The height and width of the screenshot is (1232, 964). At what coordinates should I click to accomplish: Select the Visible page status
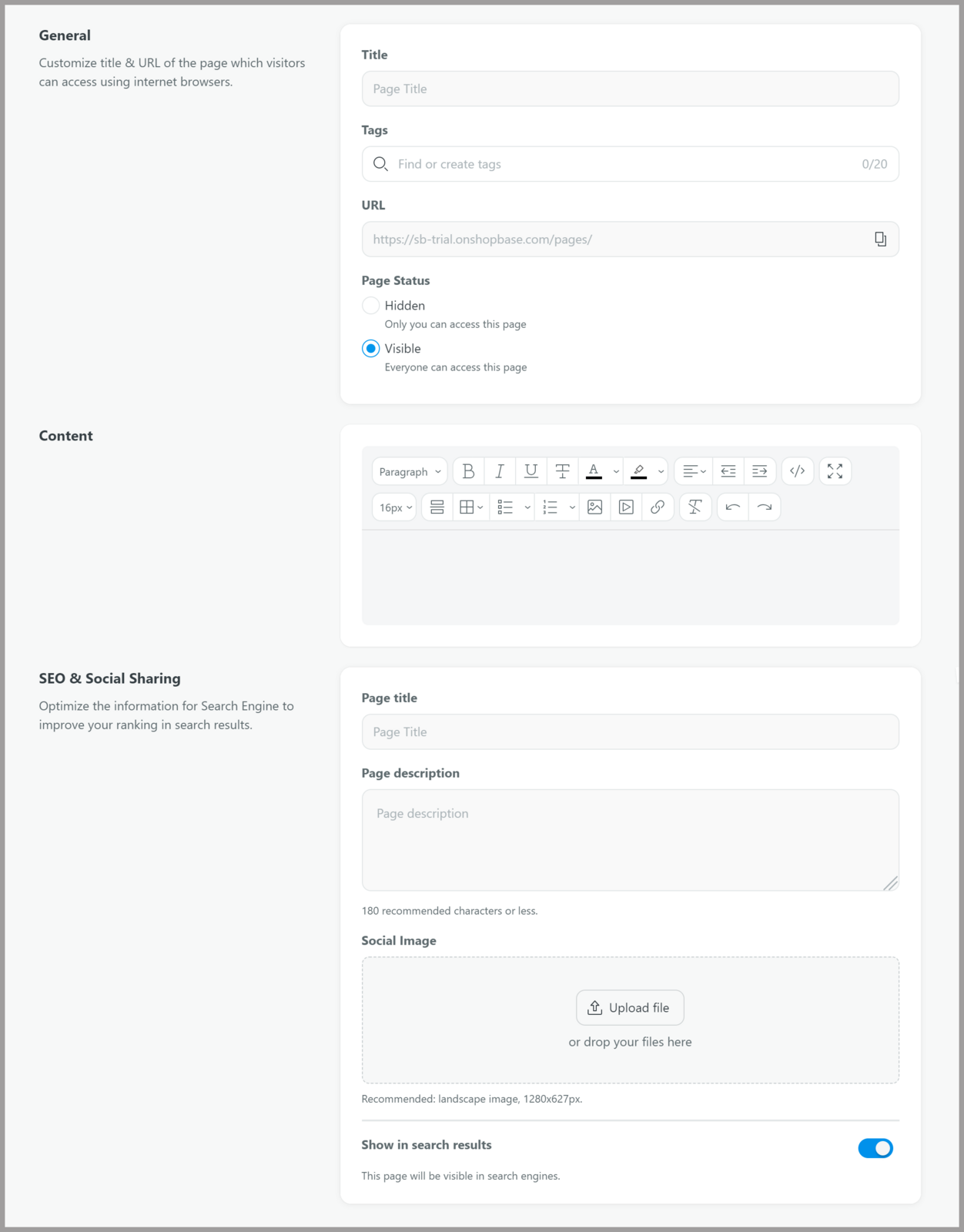pyautogui.click(x=370, y=349)
